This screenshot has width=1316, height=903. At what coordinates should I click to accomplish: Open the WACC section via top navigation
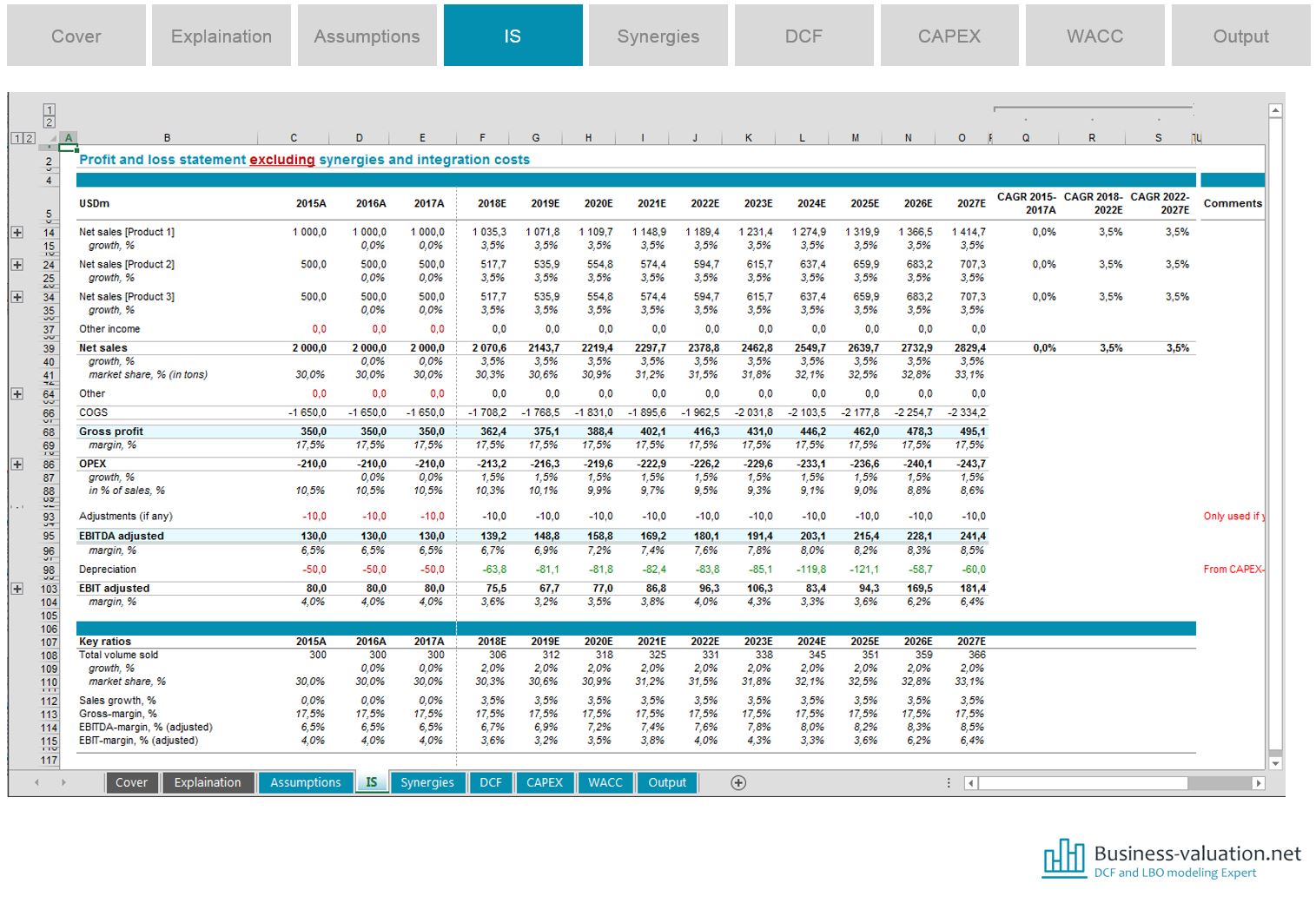tap(1094, 35)
